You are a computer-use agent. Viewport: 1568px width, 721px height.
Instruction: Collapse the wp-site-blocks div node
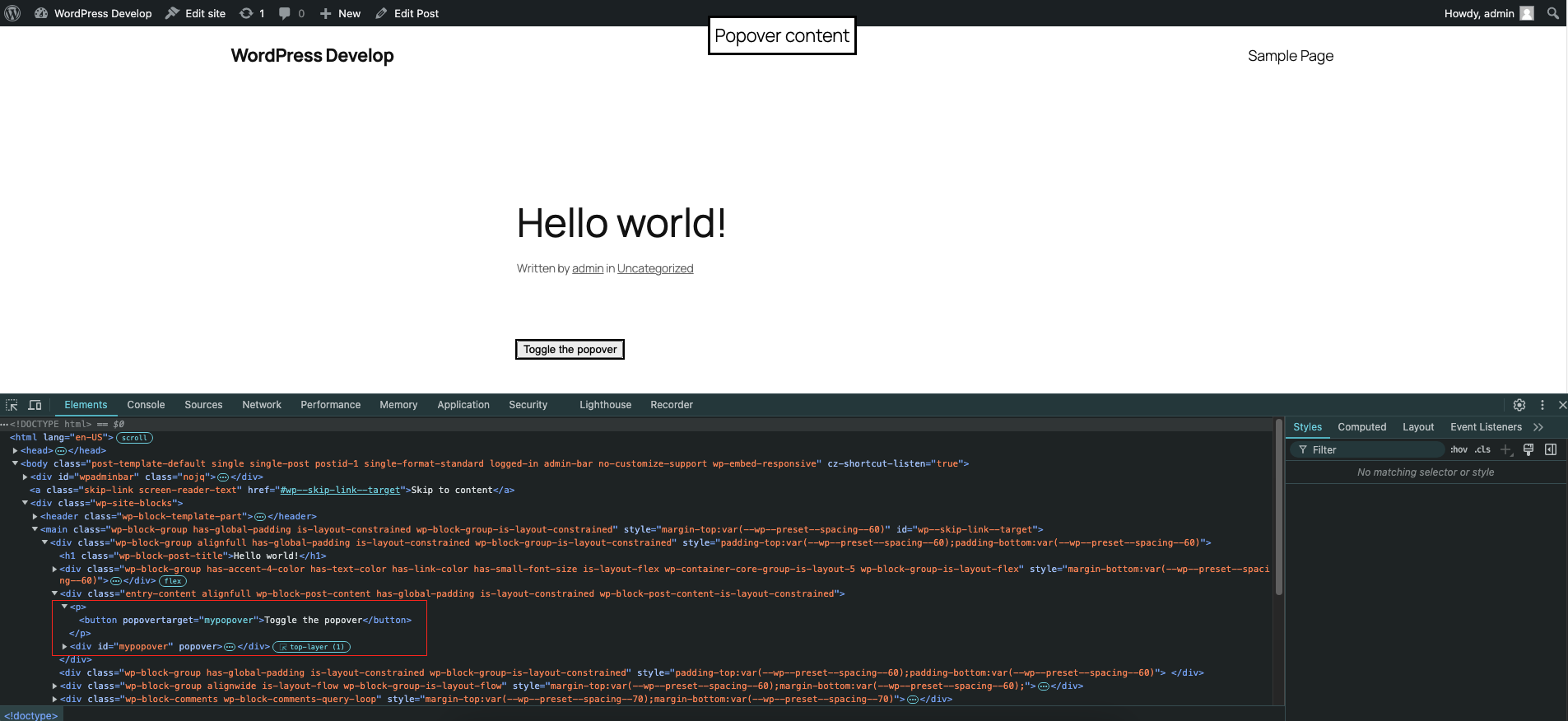pyautogui.click(x=26, y=504)
